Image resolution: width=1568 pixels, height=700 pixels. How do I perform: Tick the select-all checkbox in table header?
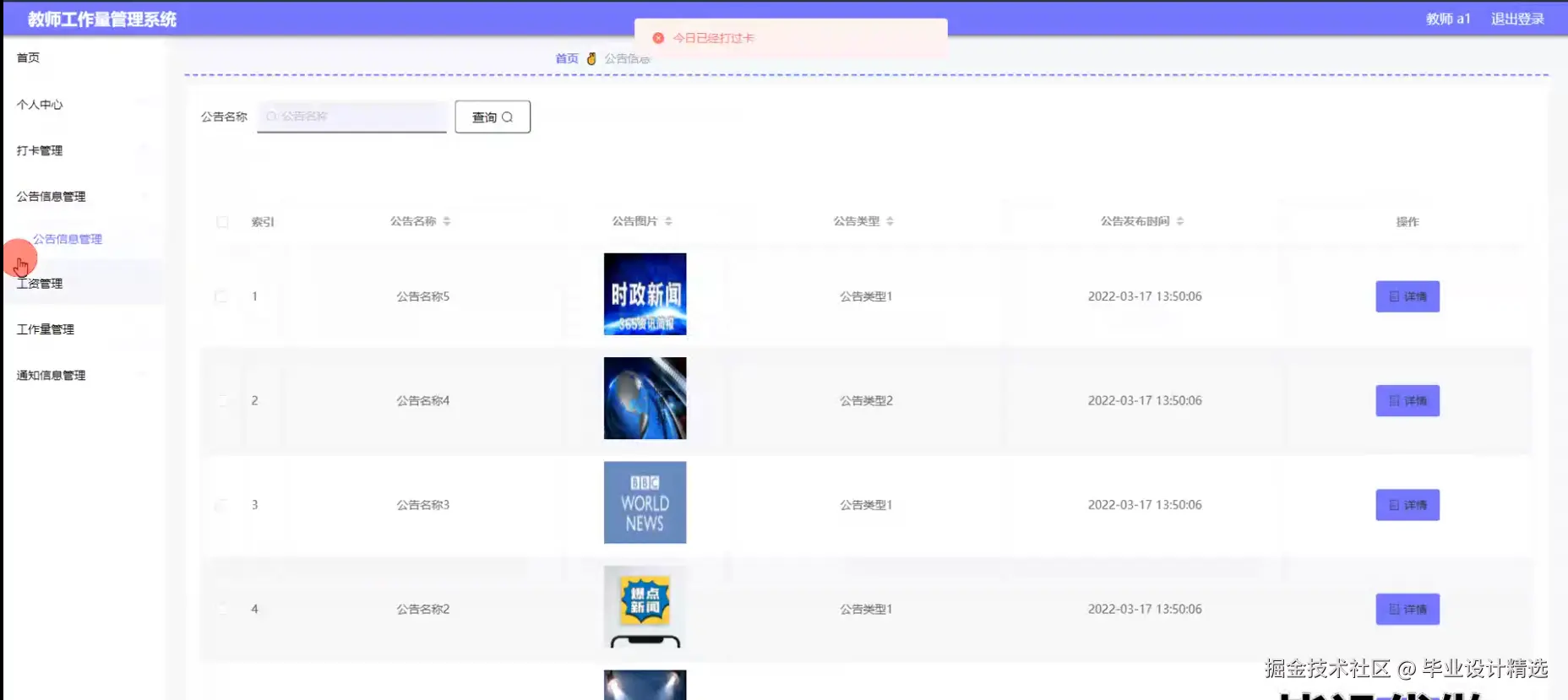tap(222, 222)
